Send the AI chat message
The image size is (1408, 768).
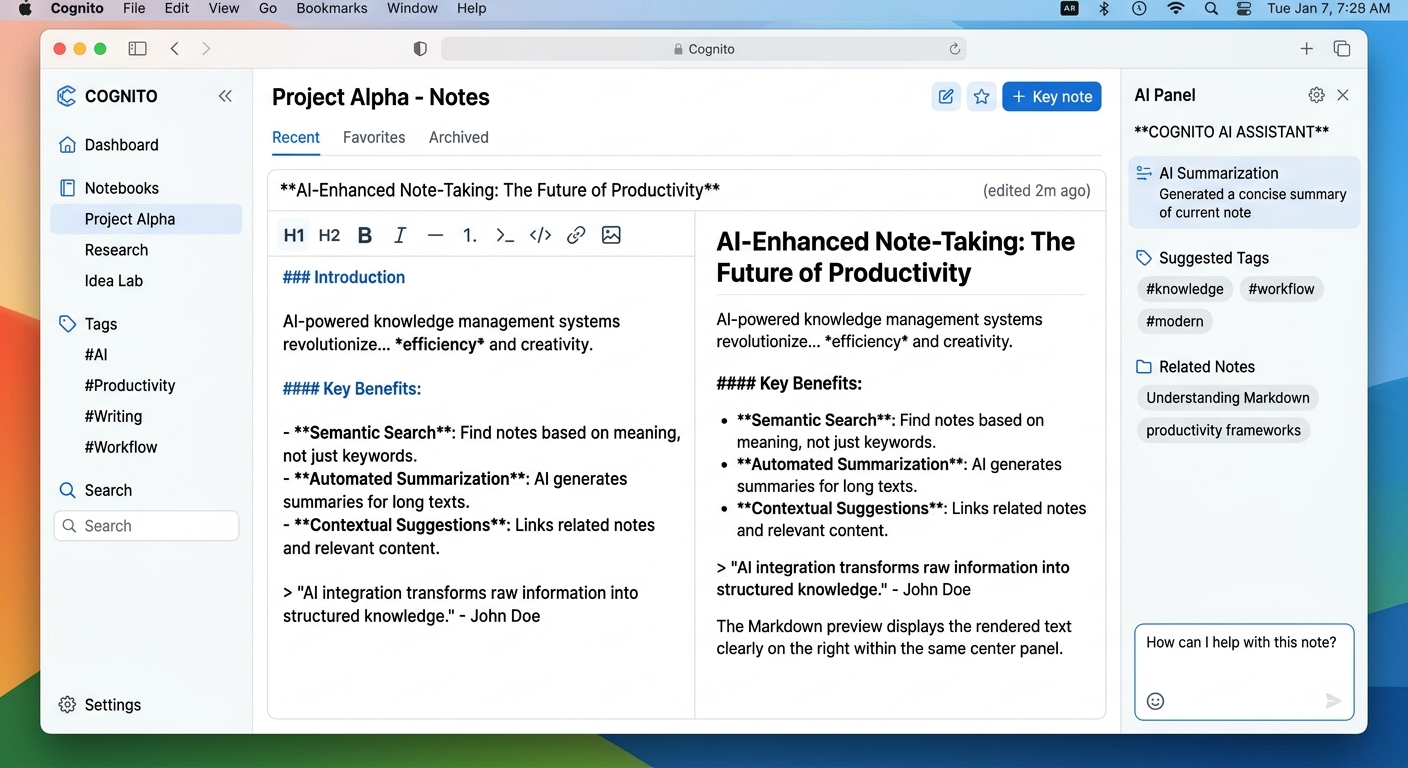coord(1333,701)
